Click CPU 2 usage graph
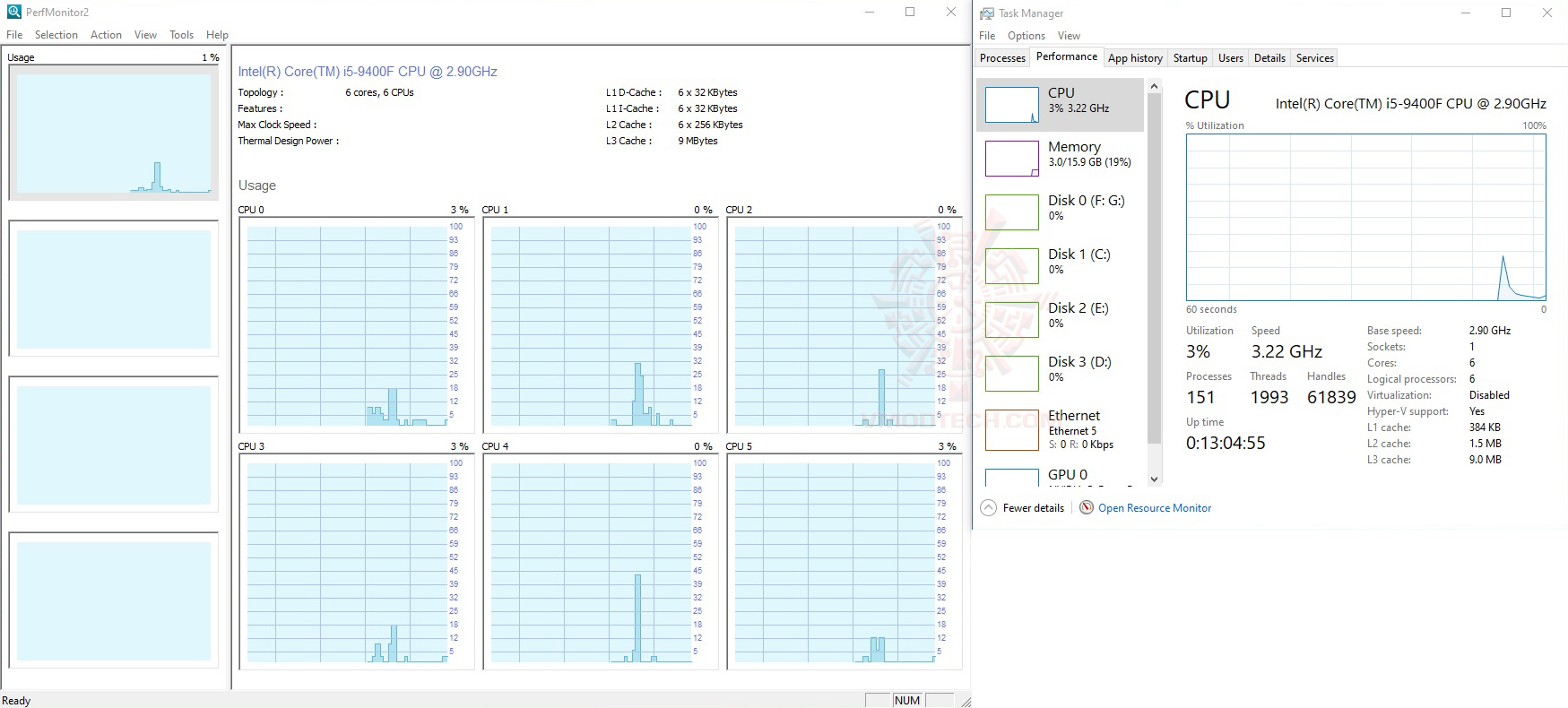 pyautogui.click(x=844, y=324)
